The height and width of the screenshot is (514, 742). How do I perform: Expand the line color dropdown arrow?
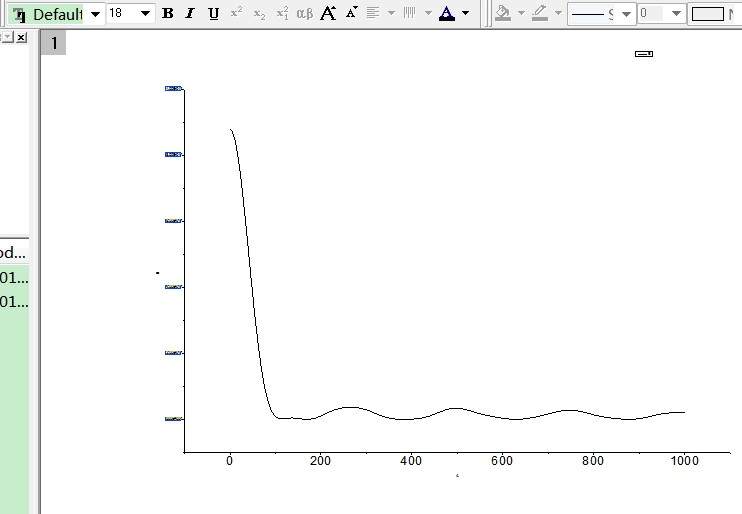(x=558, y=13)
